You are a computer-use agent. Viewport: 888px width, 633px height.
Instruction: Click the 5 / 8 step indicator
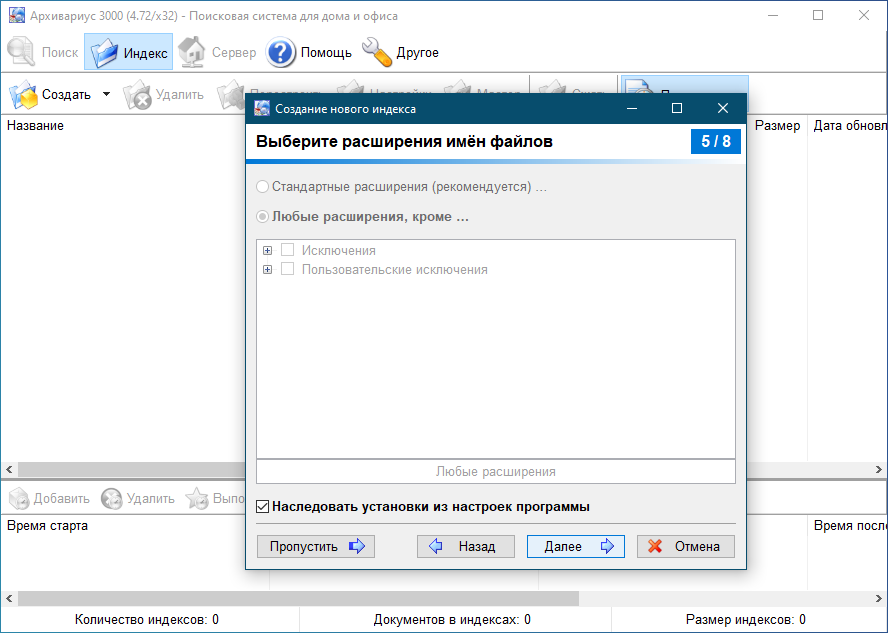coord(716,141)
